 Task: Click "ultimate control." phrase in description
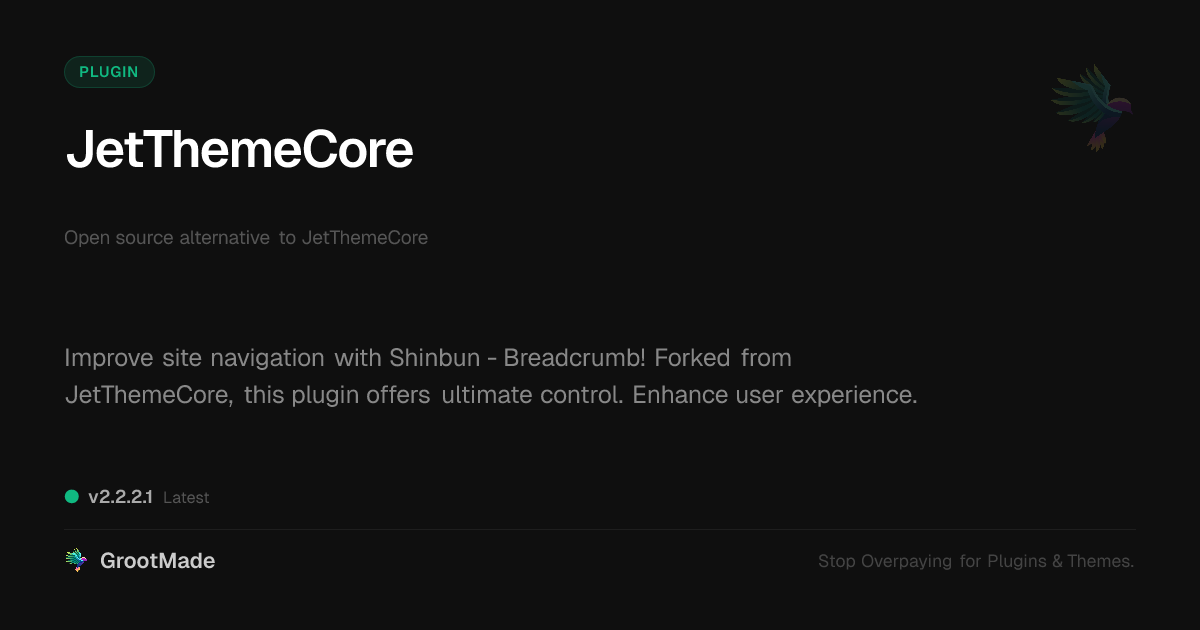click(x=532, y=394)
